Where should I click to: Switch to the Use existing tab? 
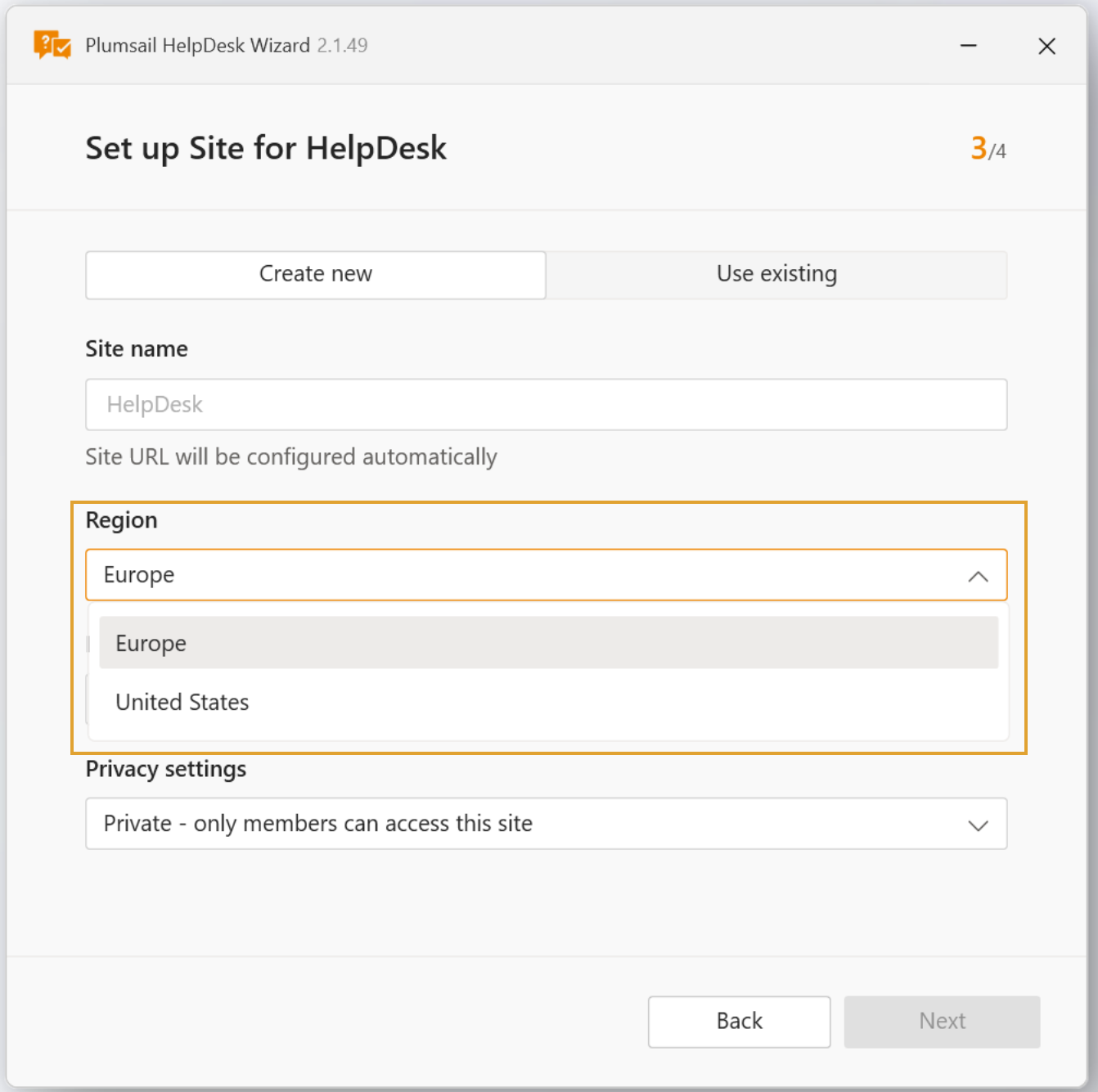[x=776, y=274]
